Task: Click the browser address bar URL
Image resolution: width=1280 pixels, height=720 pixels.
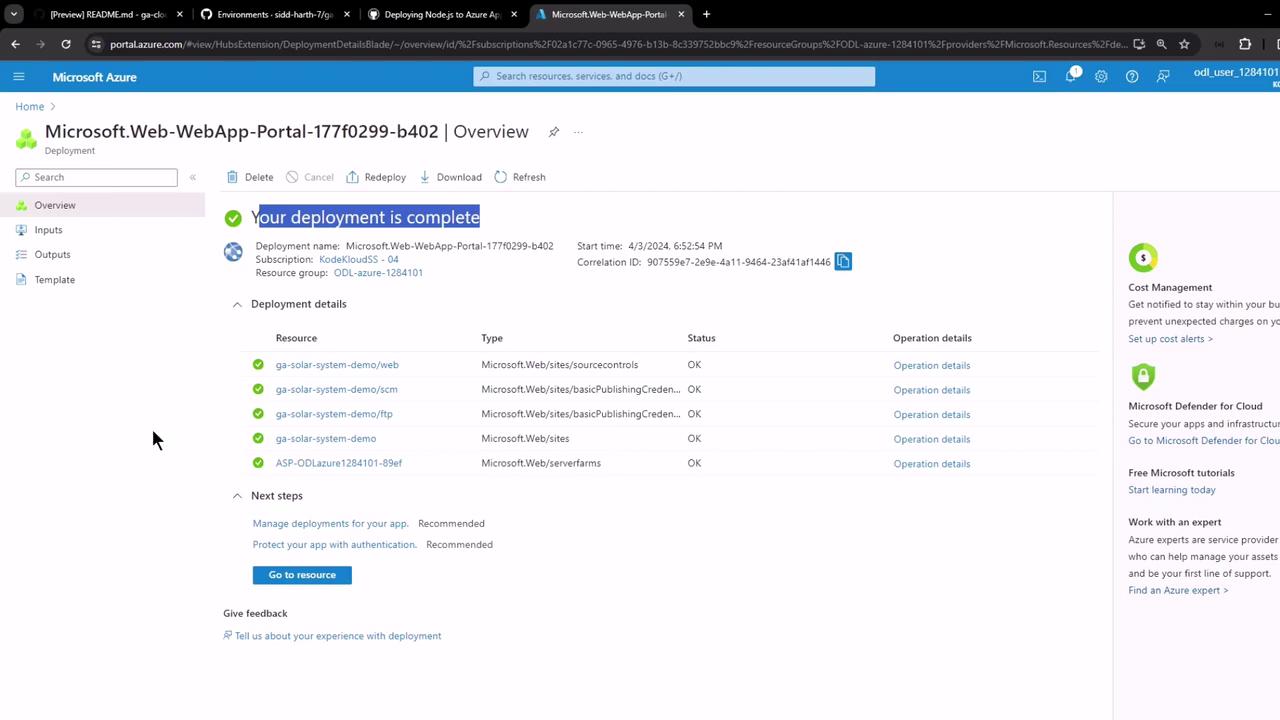Action: click(620, 44)
